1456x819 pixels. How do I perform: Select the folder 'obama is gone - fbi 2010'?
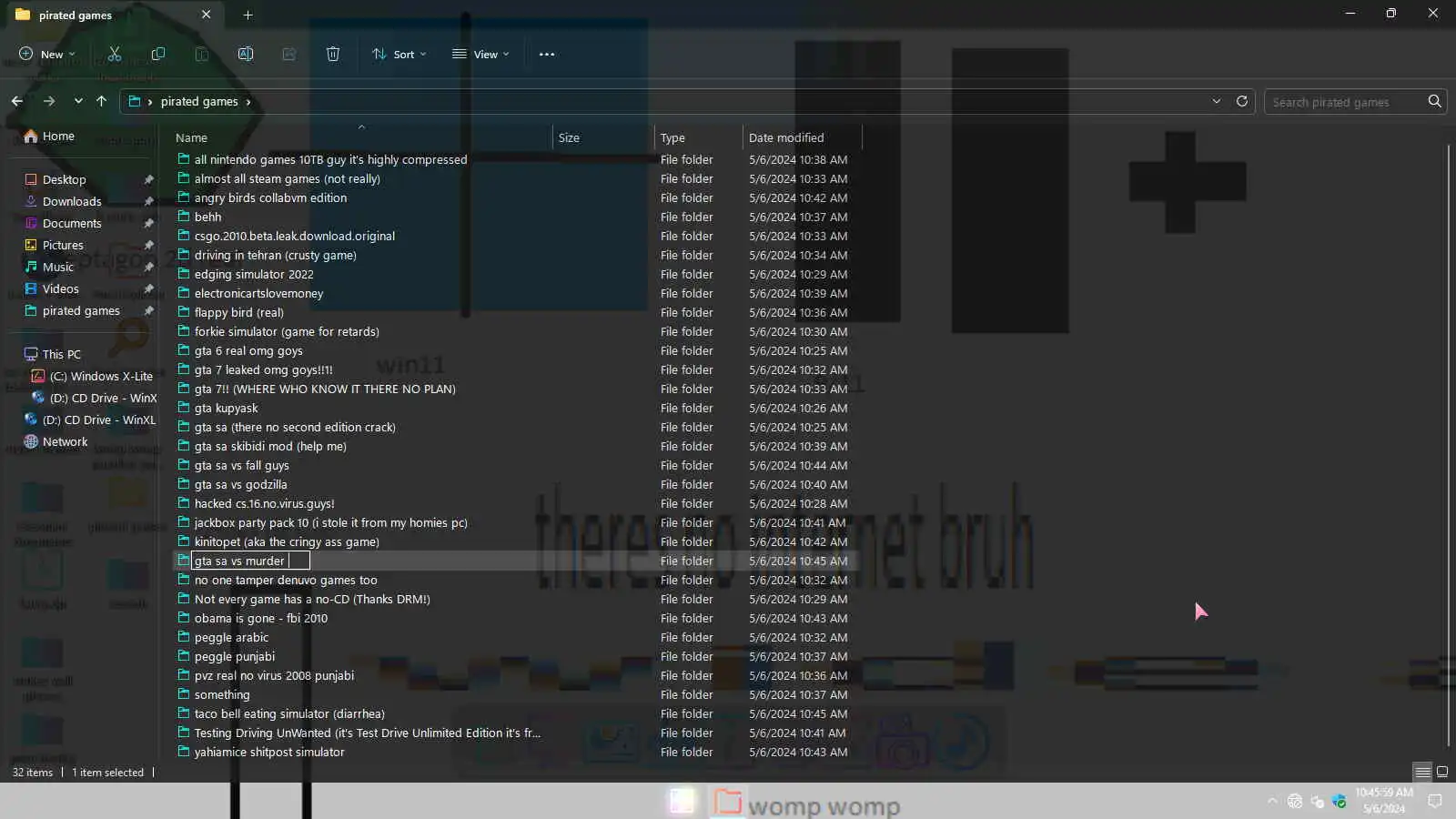tap(261, 618)
